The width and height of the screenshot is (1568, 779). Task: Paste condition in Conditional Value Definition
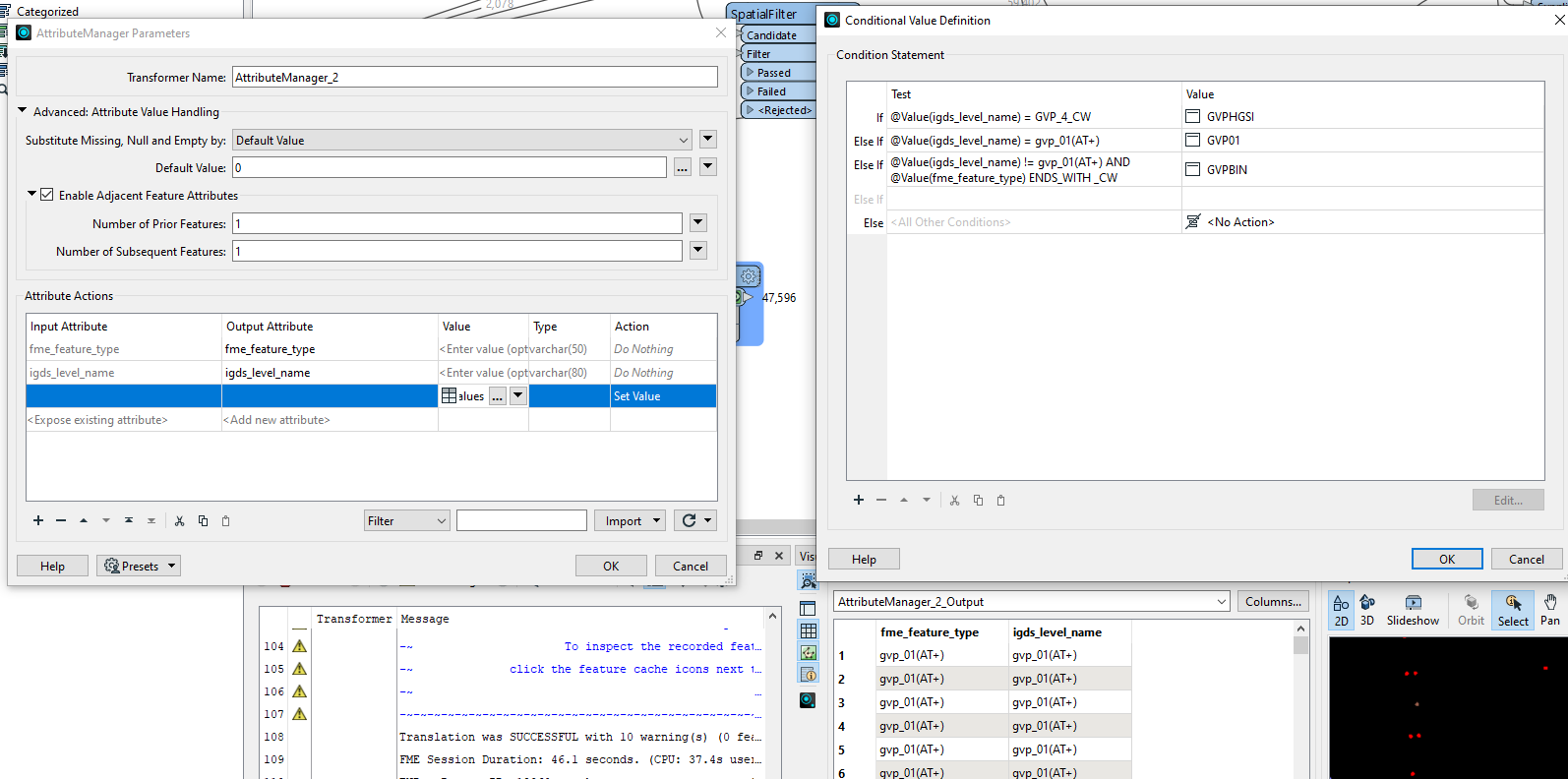pyautogui.click(x=1000, y=500)
